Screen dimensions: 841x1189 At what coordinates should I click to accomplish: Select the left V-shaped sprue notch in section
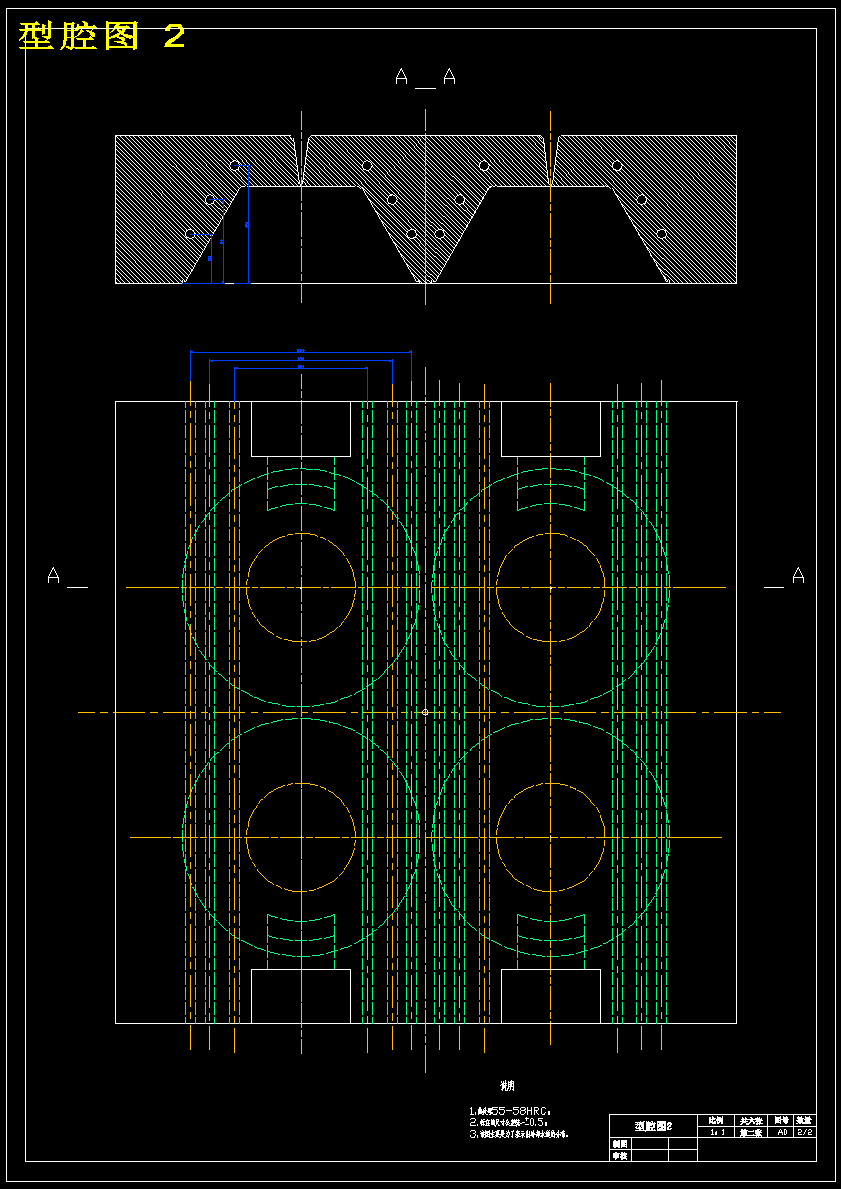[302, 159]
